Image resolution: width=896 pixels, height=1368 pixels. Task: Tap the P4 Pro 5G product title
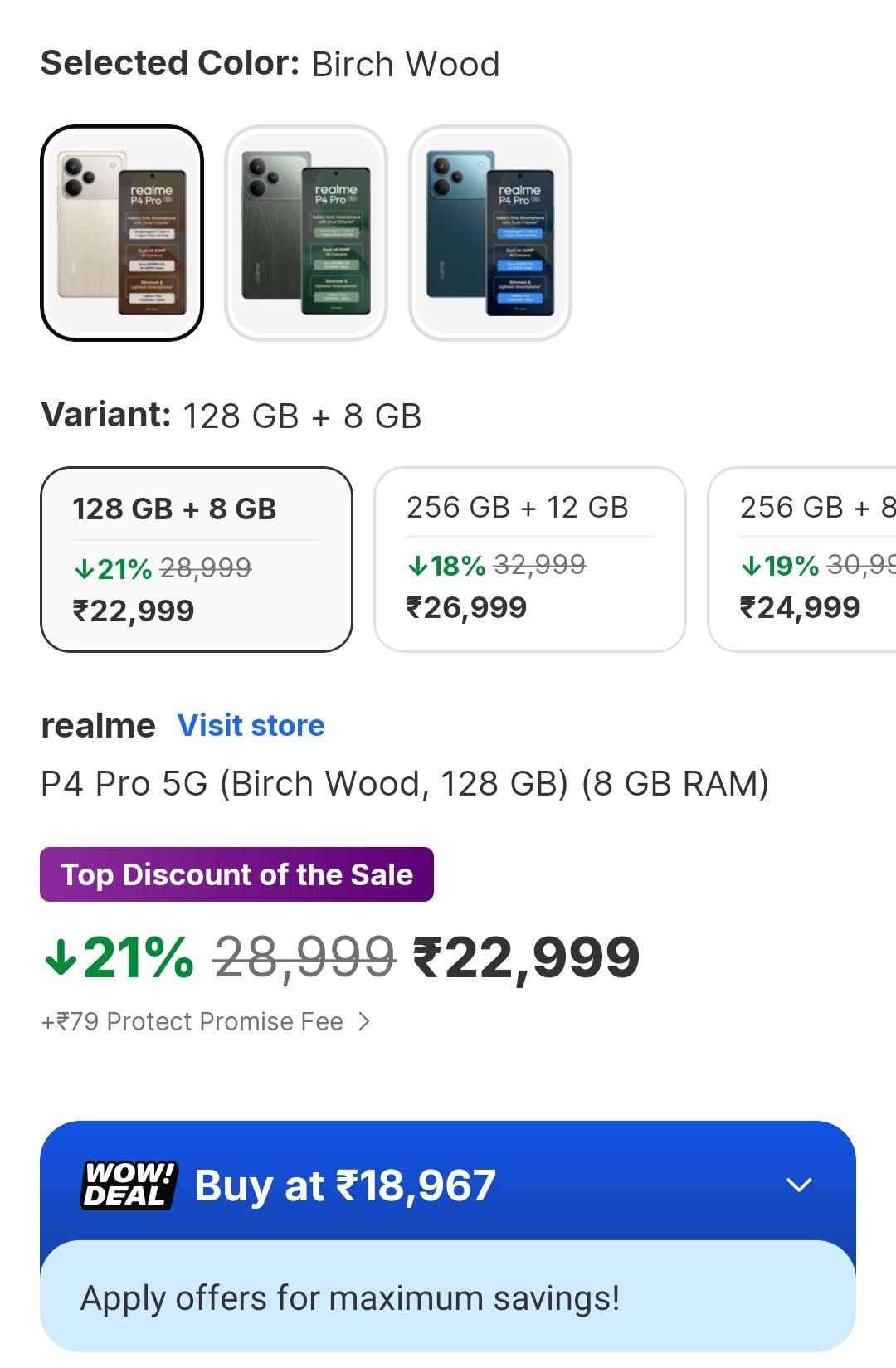pos(405,783)
